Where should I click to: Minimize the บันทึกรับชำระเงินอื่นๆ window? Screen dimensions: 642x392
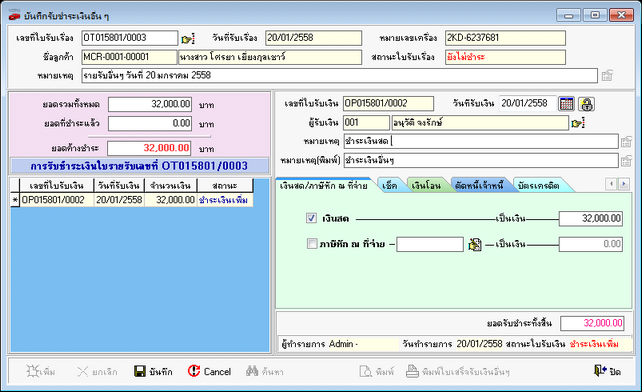(568, 16)
